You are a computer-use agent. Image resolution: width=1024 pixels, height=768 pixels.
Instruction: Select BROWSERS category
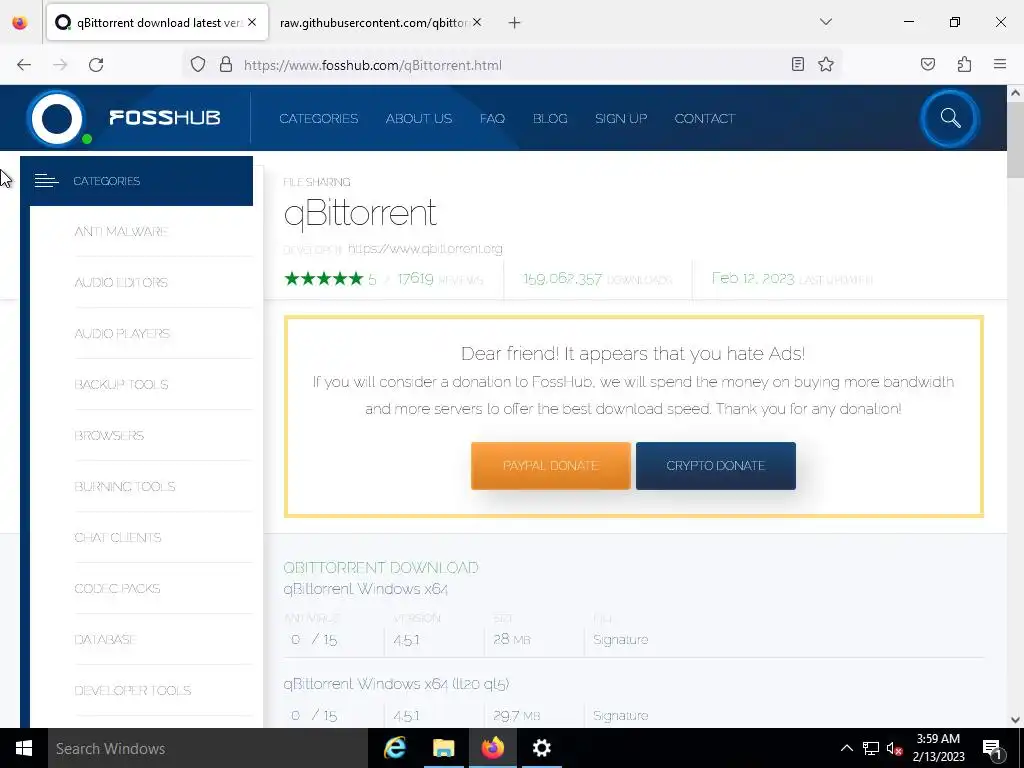[109, 436]
